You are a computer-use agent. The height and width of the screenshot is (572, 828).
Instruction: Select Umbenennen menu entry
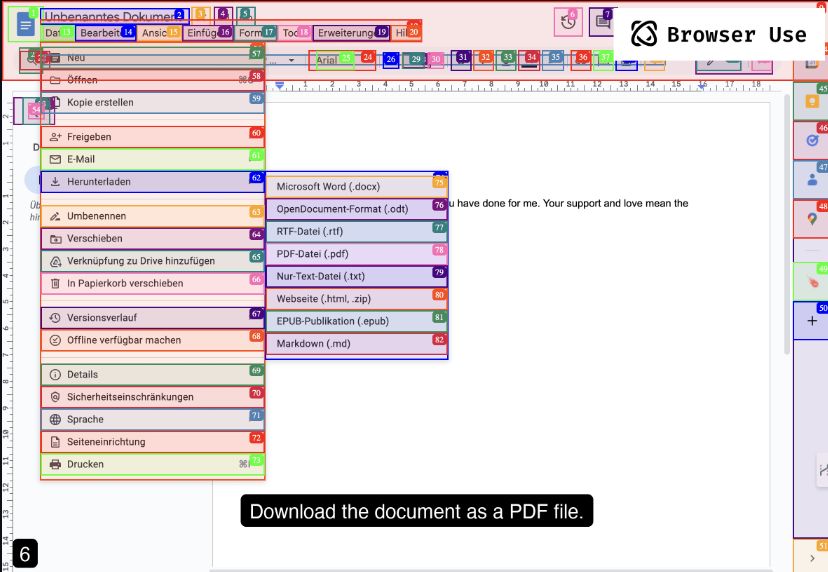coord(153,216)
